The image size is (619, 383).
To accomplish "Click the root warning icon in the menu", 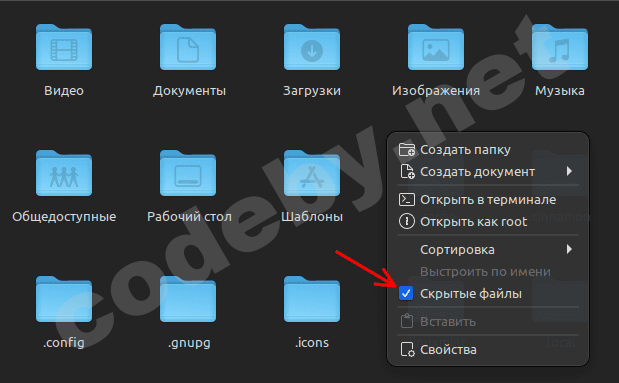I will coord(407,222).
